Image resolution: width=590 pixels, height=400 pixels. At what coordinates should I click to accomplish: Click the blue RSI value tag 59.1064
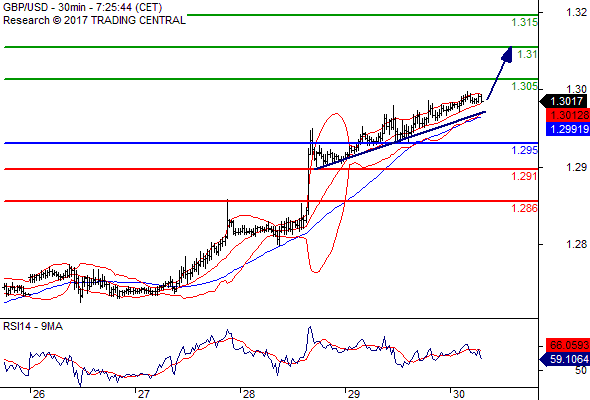[x=564, y=359]
